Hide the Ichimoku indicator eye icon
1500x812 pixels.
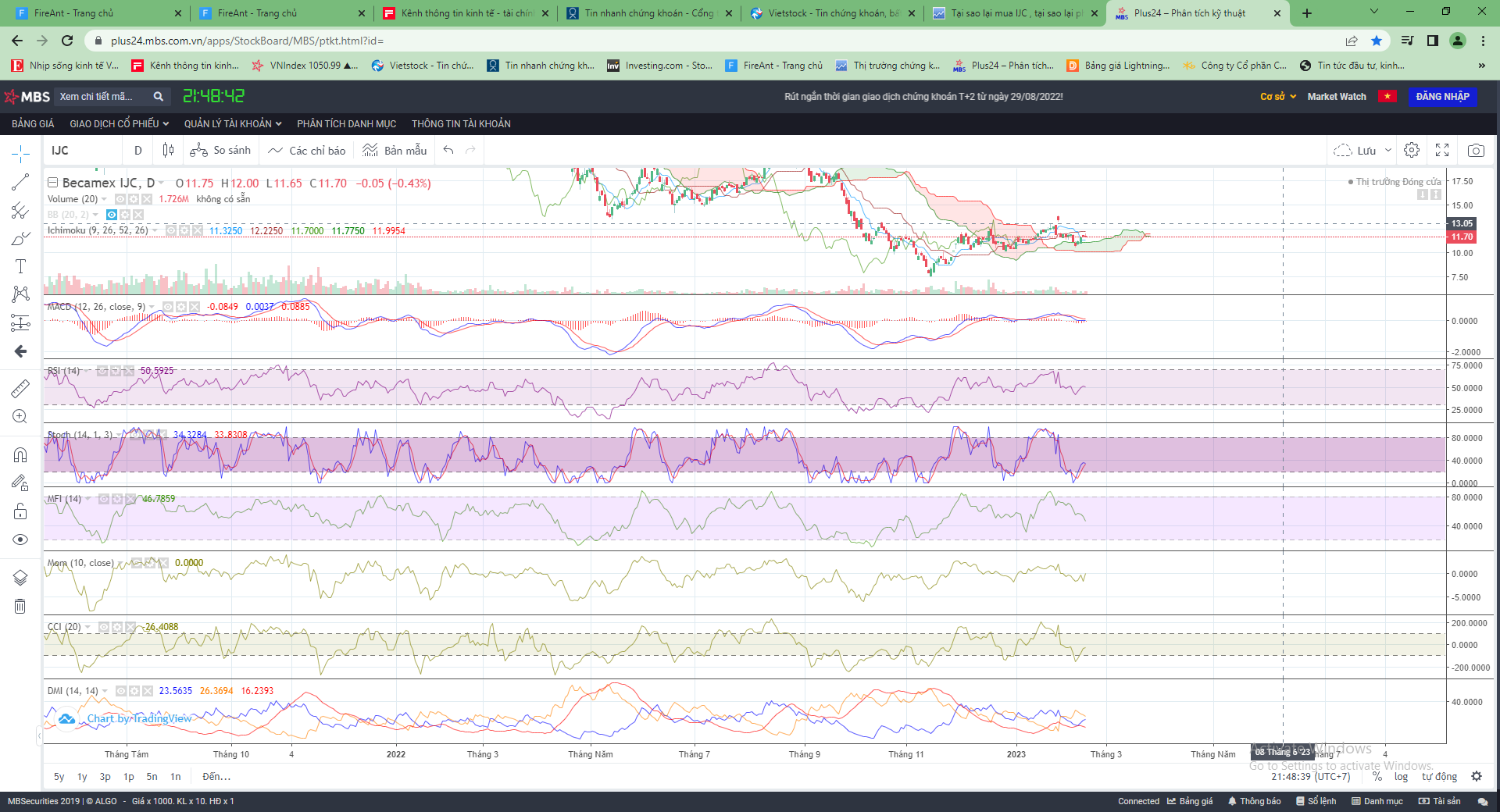(170, 230)
